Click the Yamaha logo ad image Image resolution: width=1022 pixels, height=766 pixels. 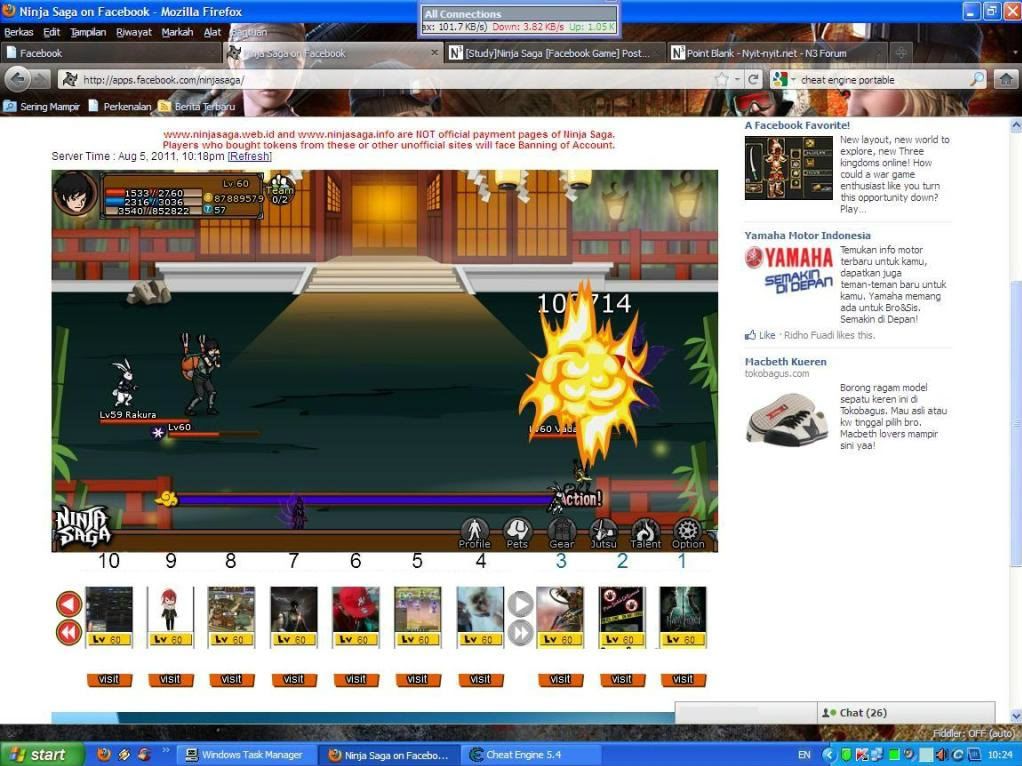[x=789, y=270]
